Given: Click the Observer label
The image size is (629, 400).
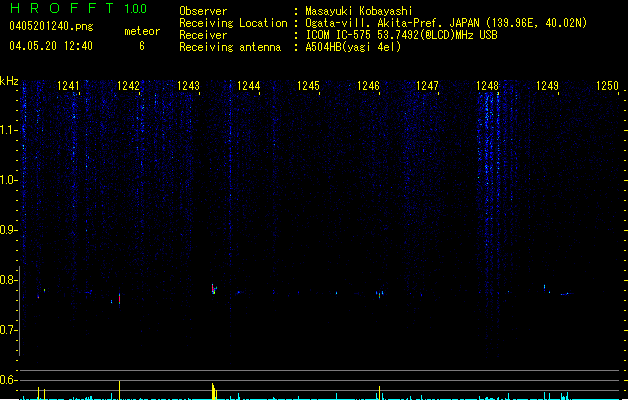Looking at the screenshot, I should [x=203, y=11].
